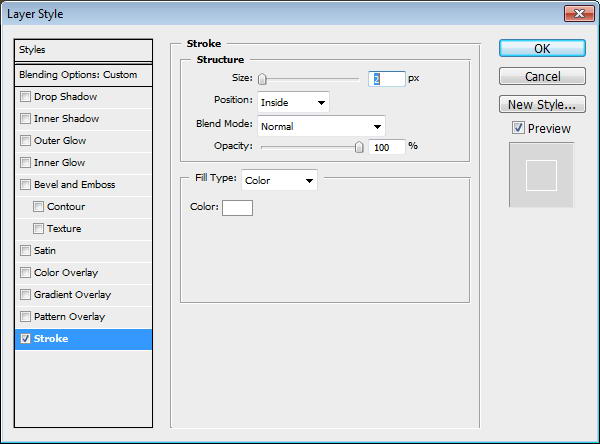Select the Inner Glow label
The image size is (600, 444).
coord(59,163)
